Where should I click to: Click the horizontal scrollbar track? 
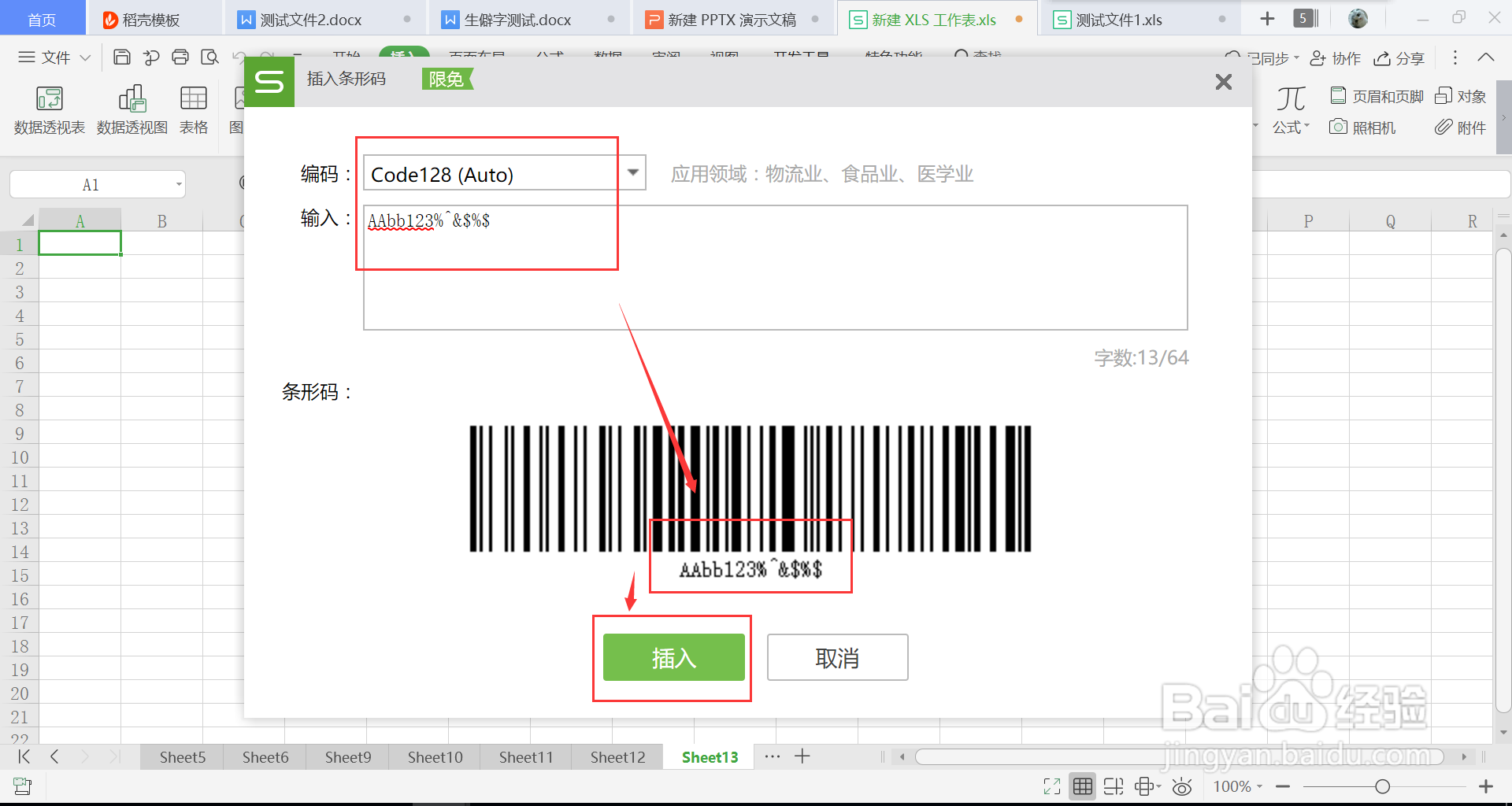[x=1179, y=756]
